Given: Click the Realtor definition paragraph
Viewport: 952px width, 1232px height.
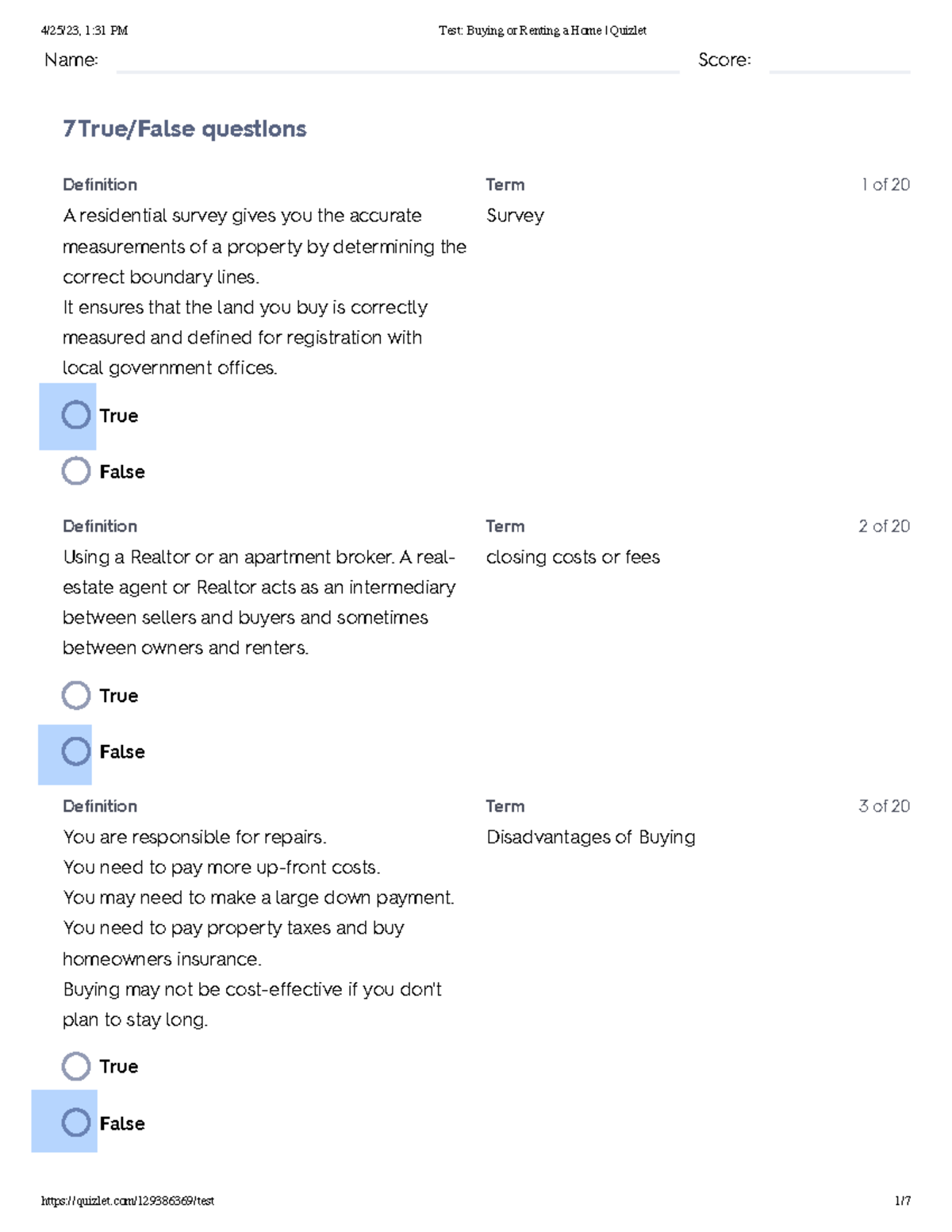Looking at the screenshot, I should pos(259,603).
